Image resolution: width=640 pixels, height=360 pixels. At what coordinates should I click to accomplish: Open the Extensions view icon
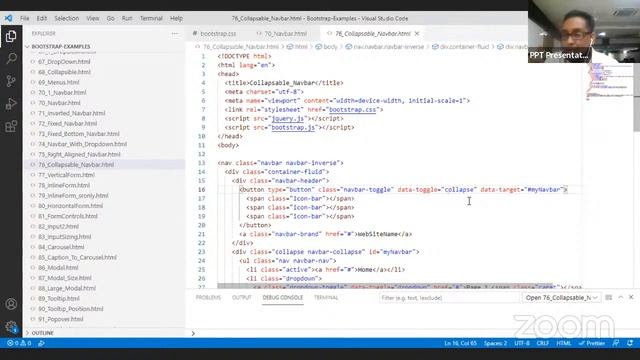click(11, 126)
